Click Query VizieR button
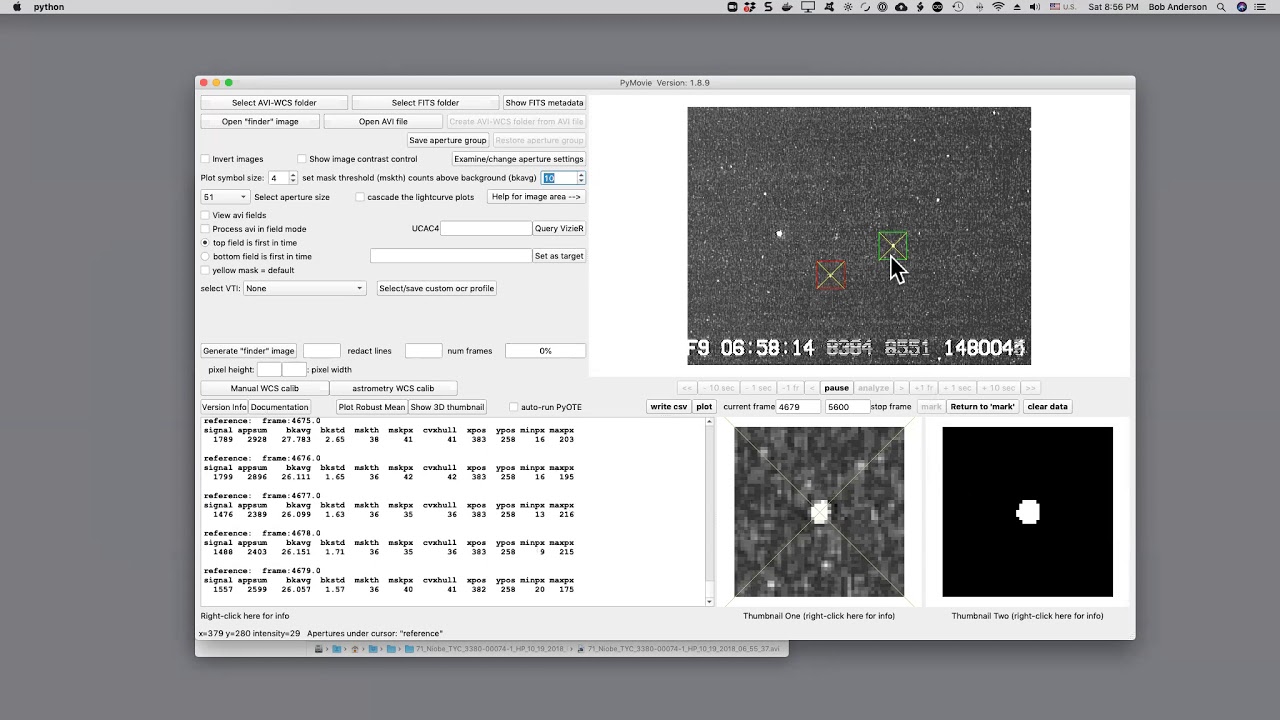This screenshot has width=1280, height=720. [x=559, y=228]
